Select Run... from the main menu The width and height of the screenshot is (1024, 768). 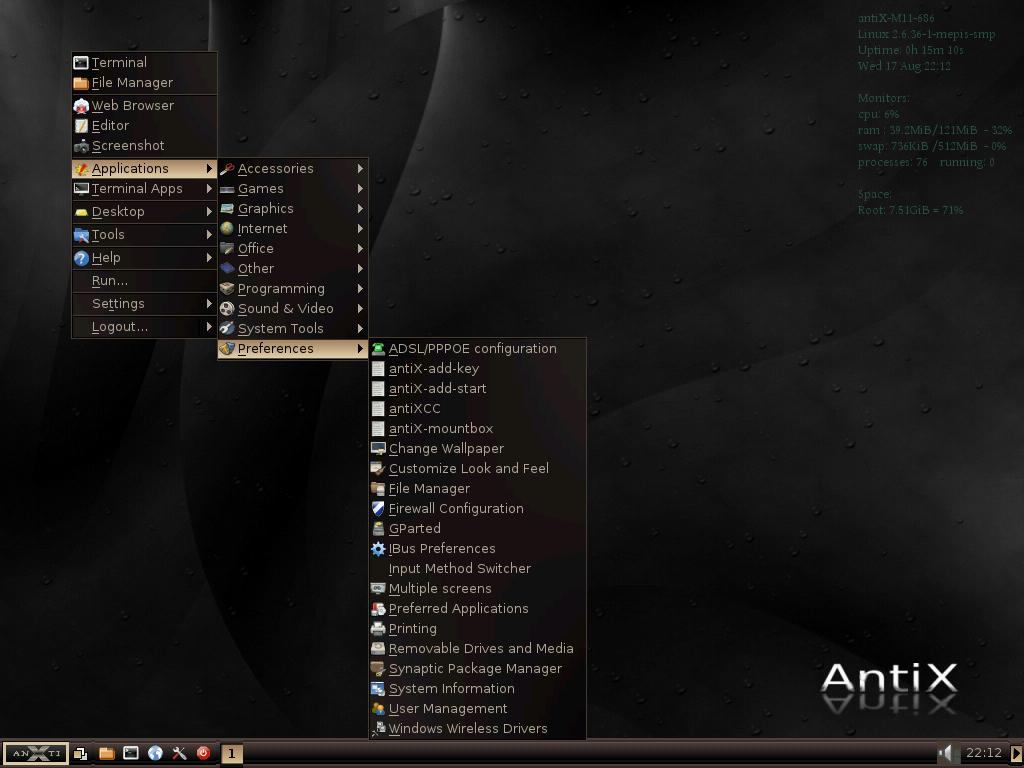pyautogui.click(x=144, y=281)
